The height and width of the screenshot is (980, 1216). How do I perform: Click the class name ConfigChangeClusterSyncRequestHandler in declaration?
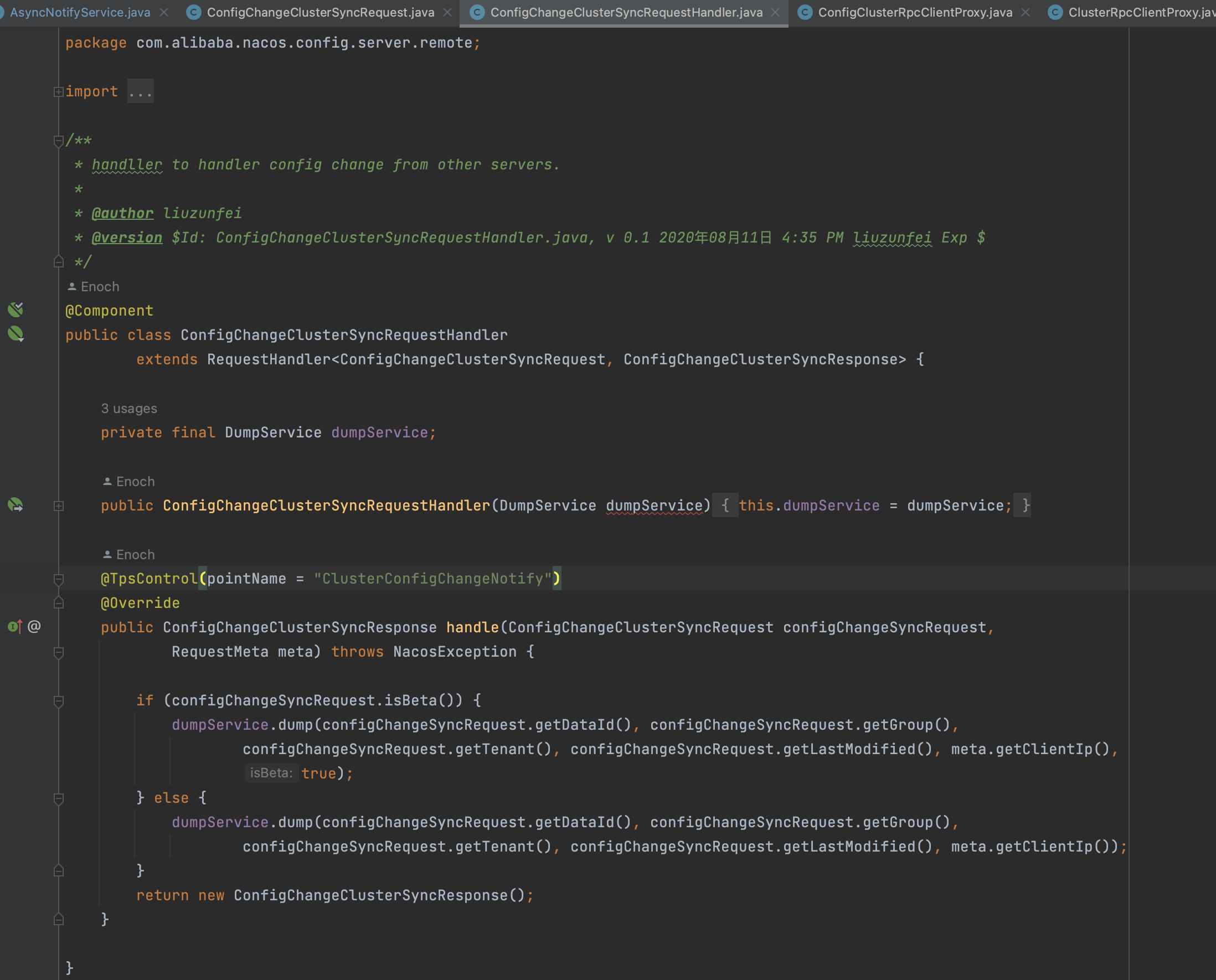(344, 336)
